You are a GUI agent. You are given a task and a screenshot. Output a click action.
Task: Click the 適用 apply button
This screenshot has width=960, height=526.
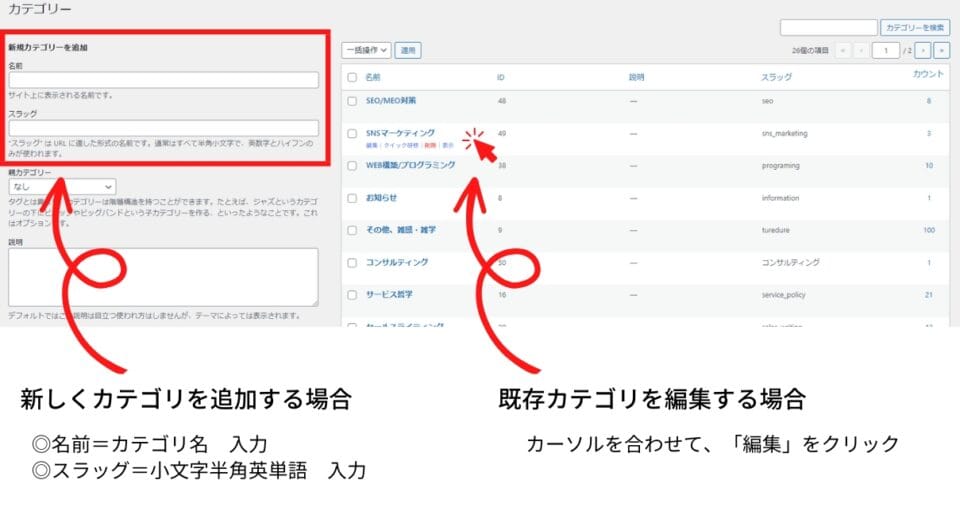[408, 50]
